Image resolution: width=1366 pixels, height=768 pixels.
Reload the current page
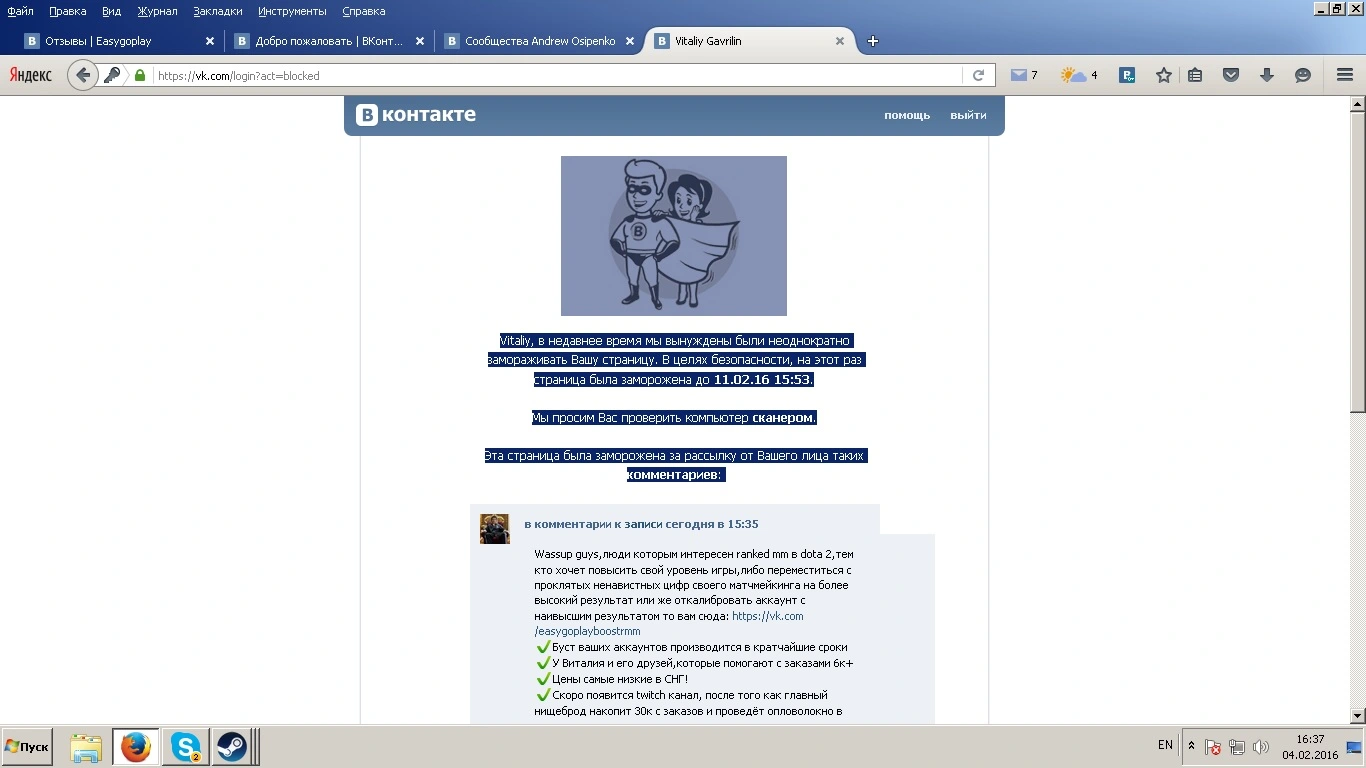[978, 75]
